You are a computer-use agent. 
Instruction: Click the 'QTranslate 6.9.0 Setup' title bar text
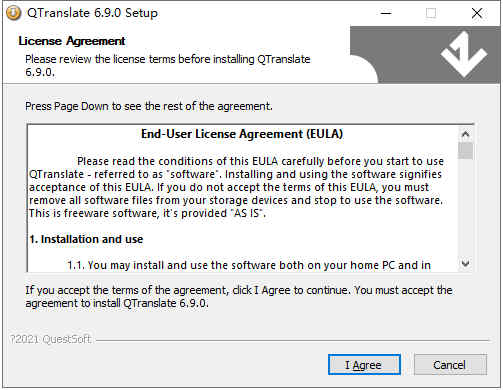pos(92,13)
